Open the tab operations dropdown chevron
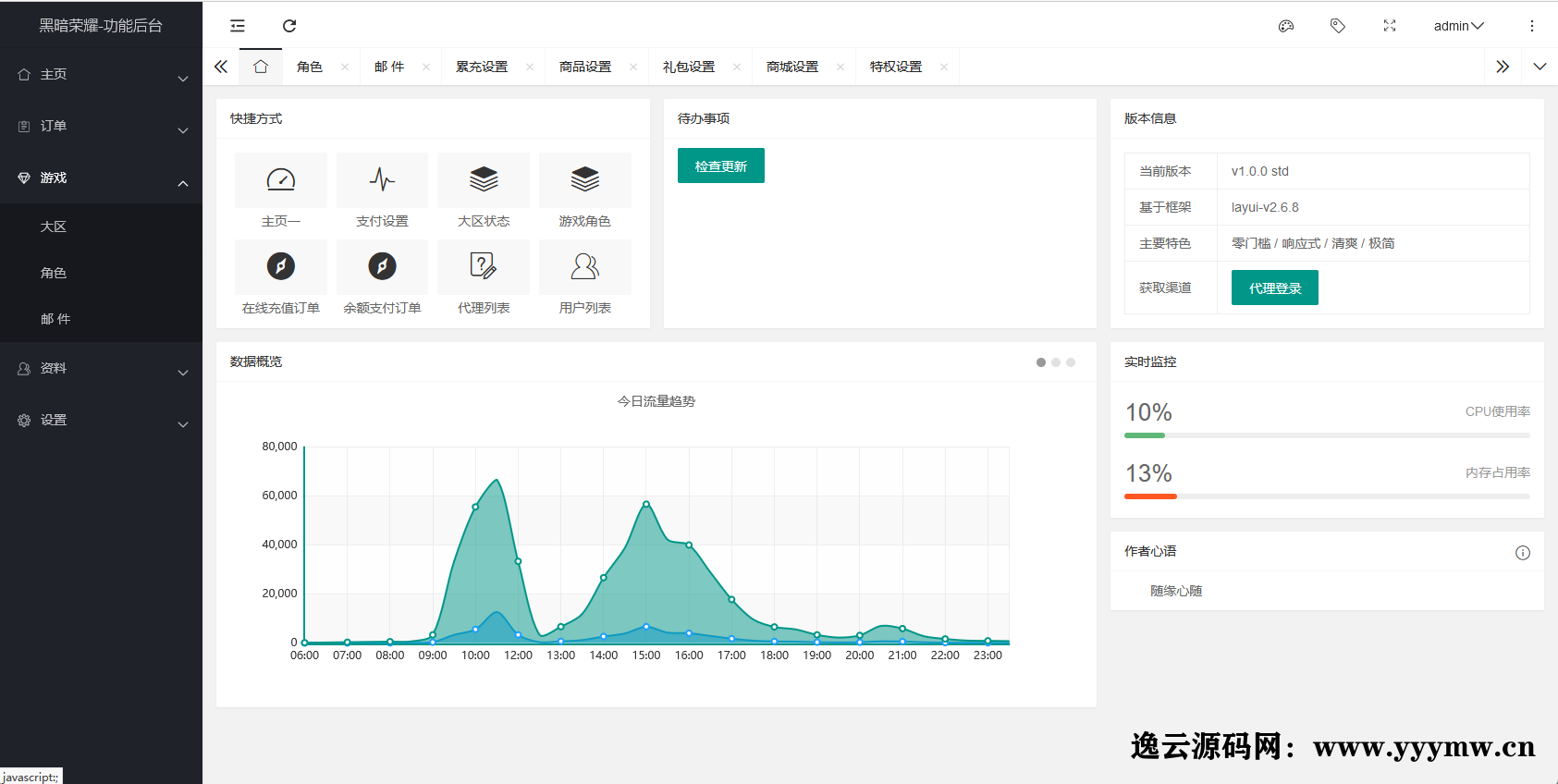This screenshot has width=1558, height=784. click(1540, 67)
